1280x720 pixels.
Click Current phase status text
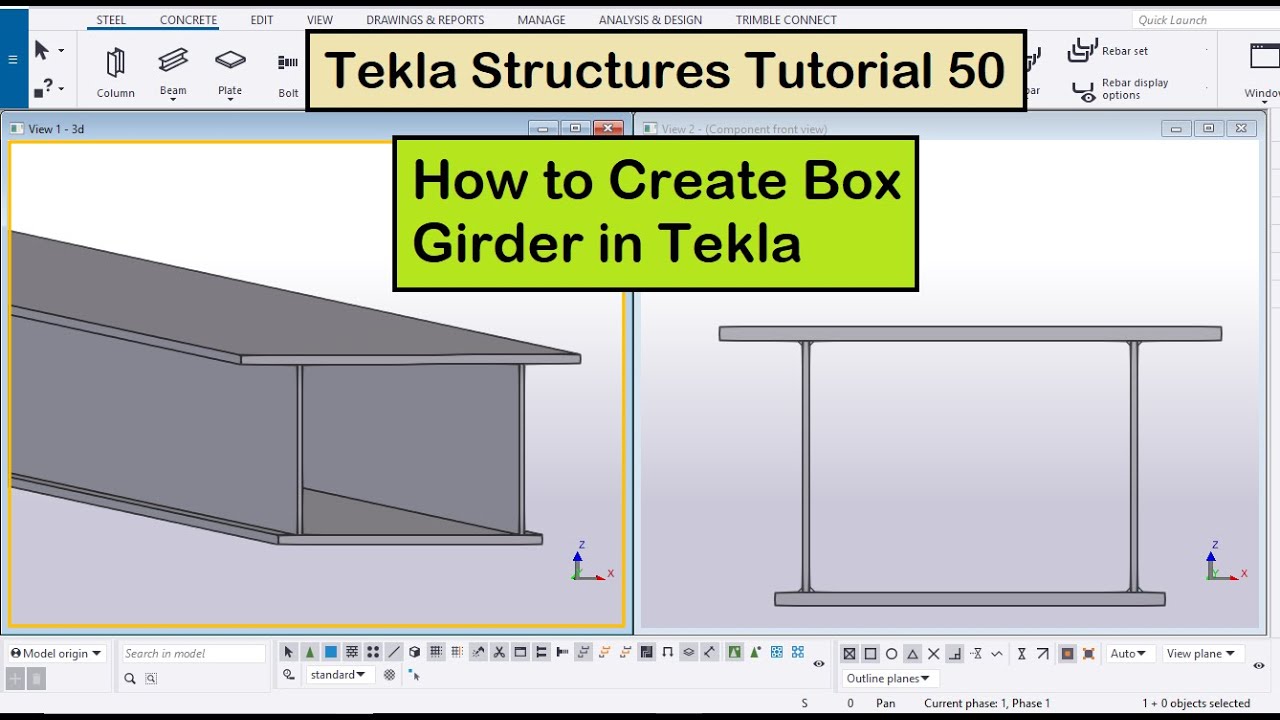[987, 703]
